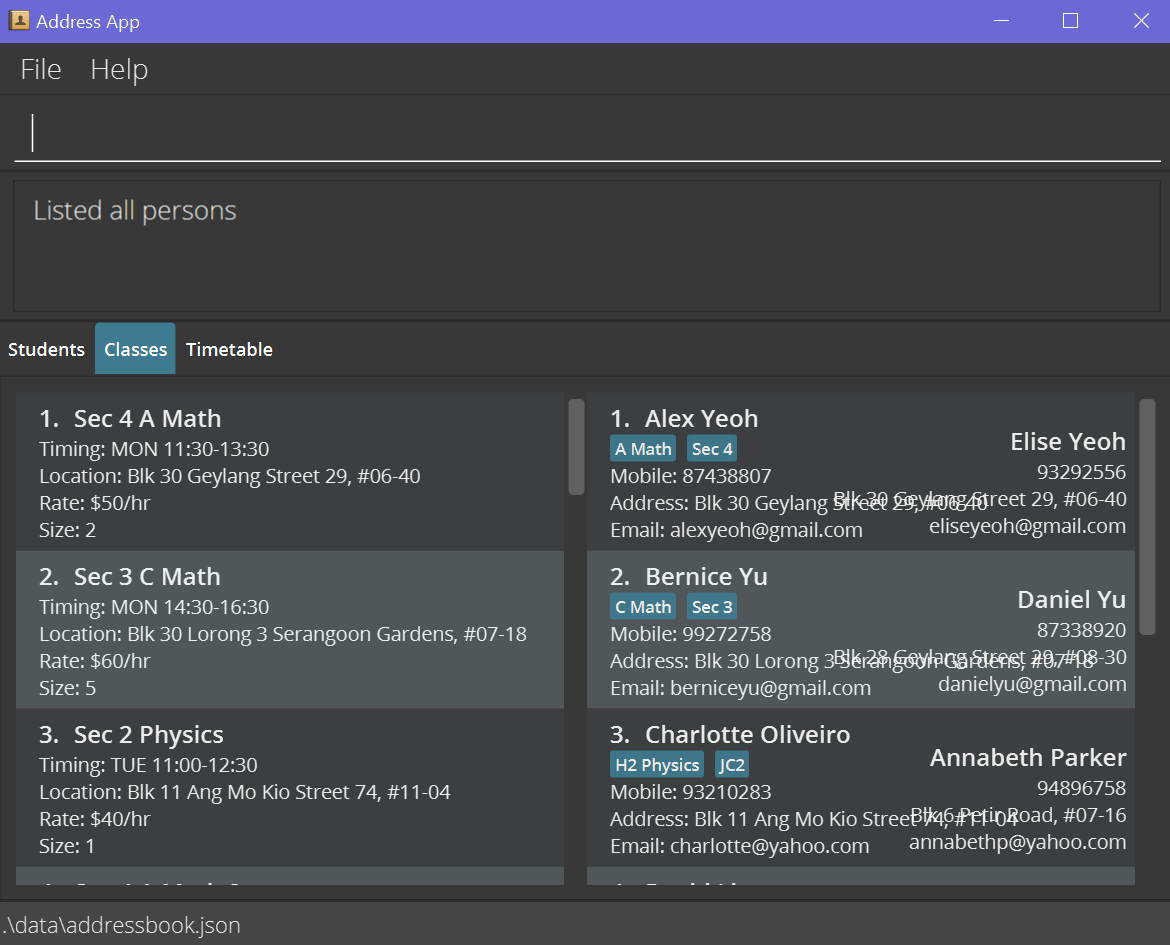Click Mobile: 93210283
The image size is (1170, 945).
point(691,792)
